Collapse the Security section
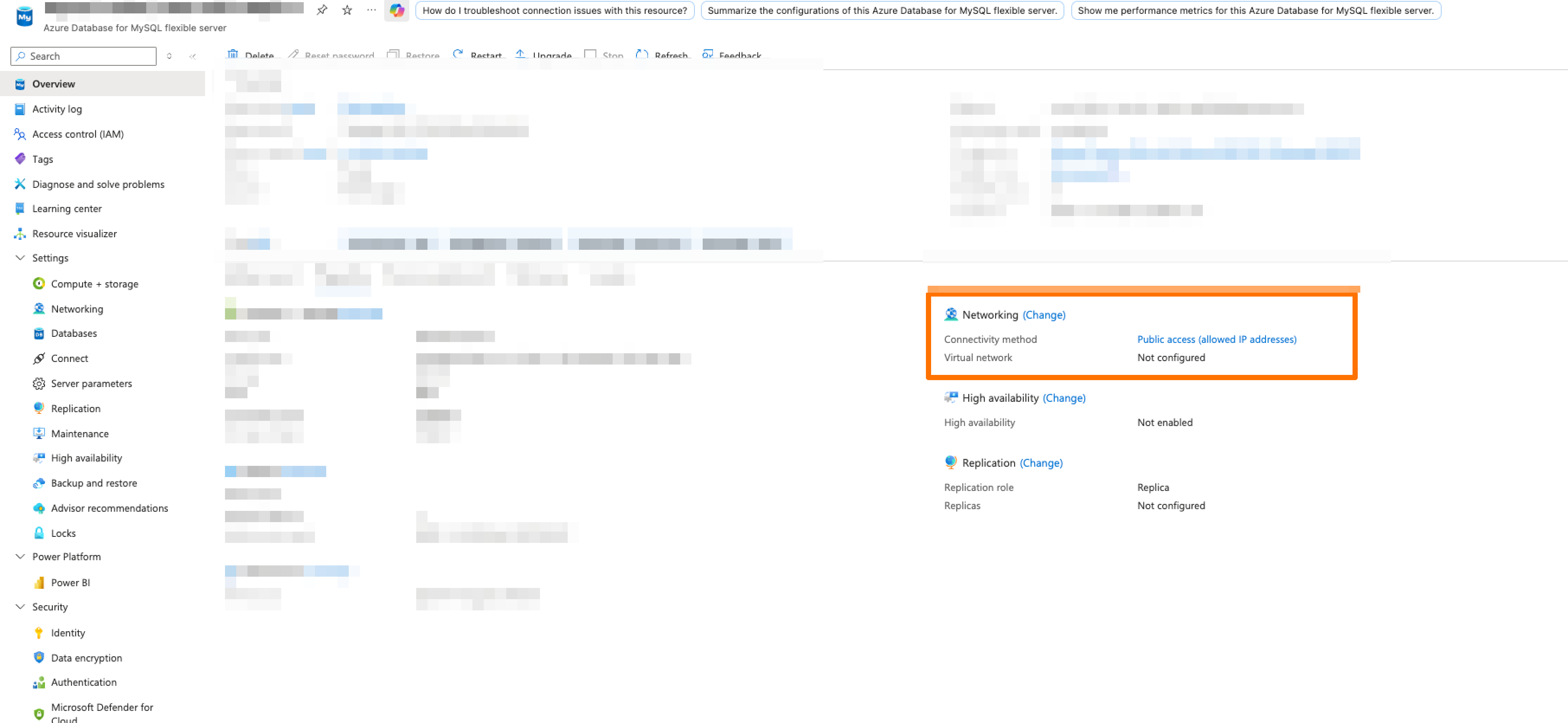The width and height of the screenshot is (1568, 723). point(20,607)
